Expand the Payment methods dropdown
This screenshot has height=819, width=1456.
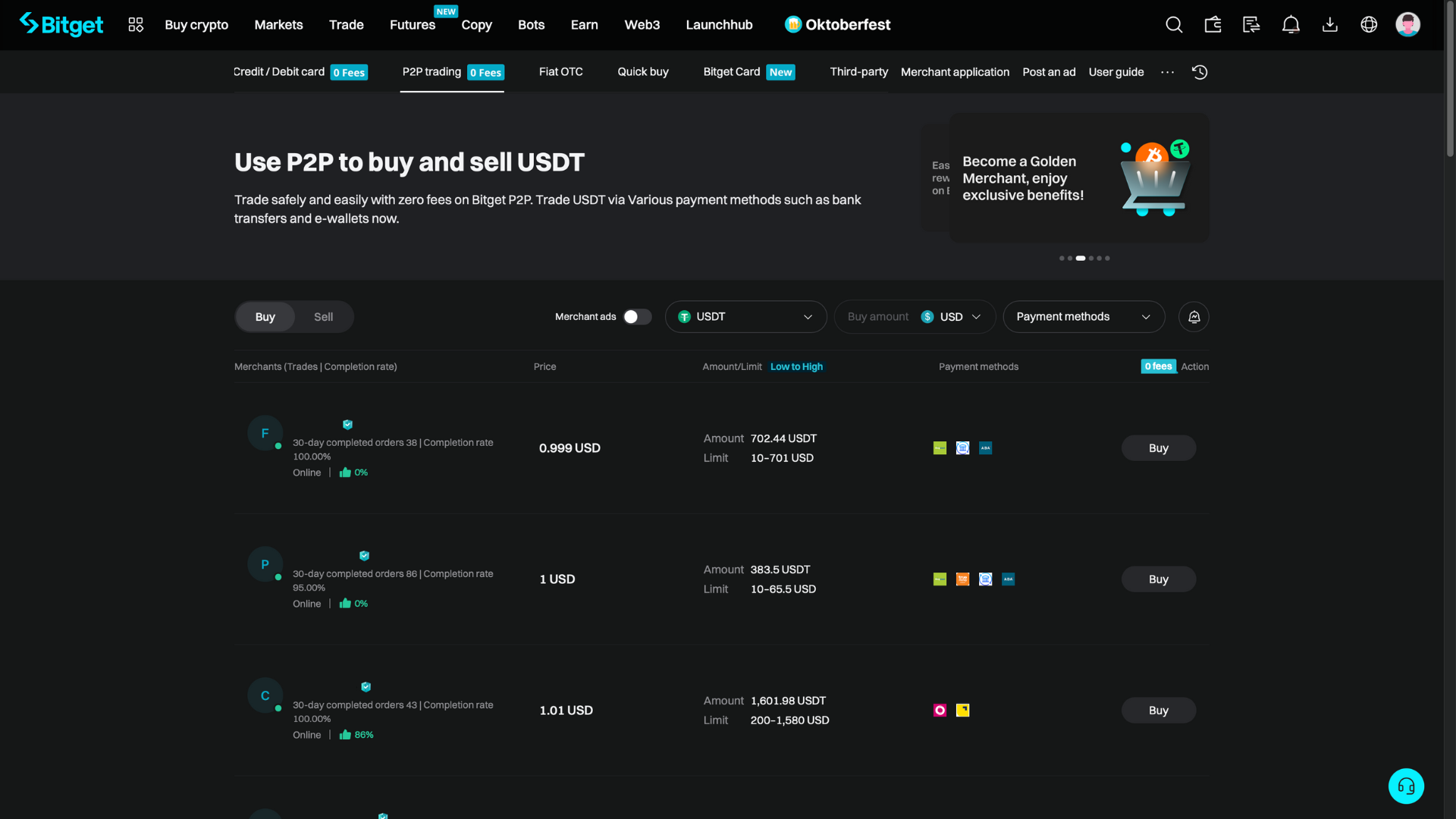click(x=1084, y=317)
